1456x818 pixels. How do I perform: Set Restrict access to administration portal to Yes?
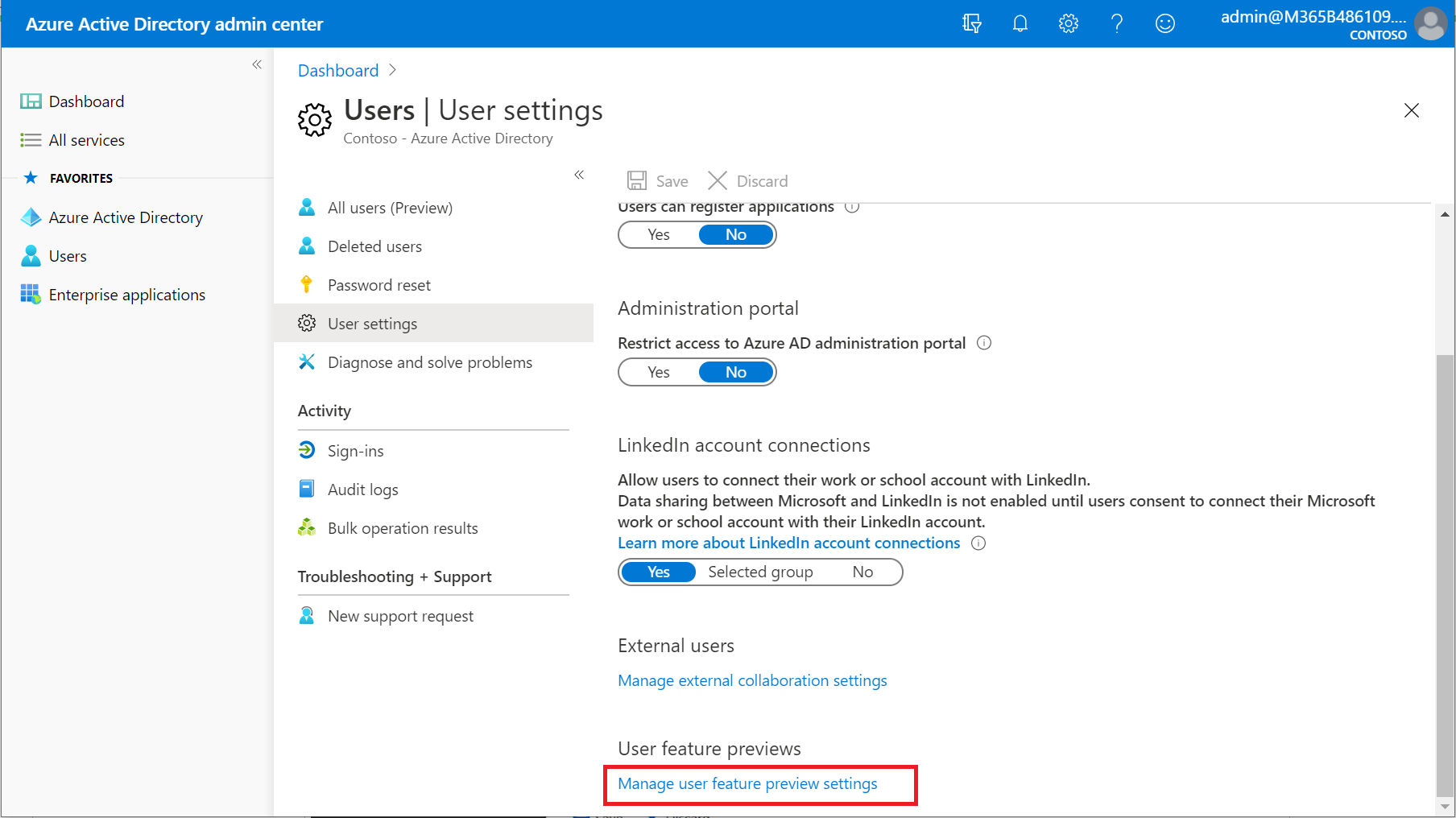[659, 372]
